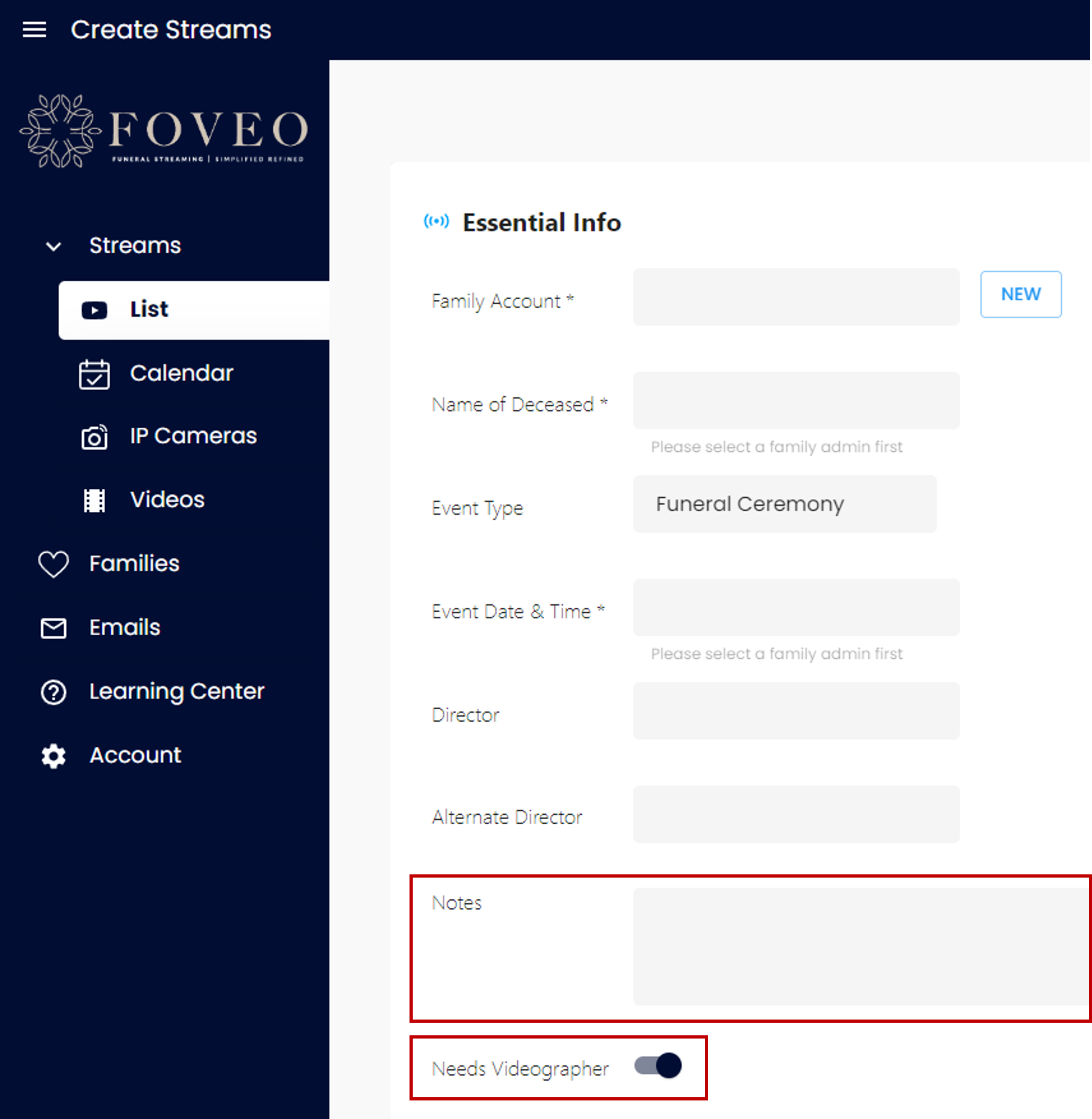Open the Videos menu item
The height and width of the screenshot is (1119, 1092).
pos(166,500)
